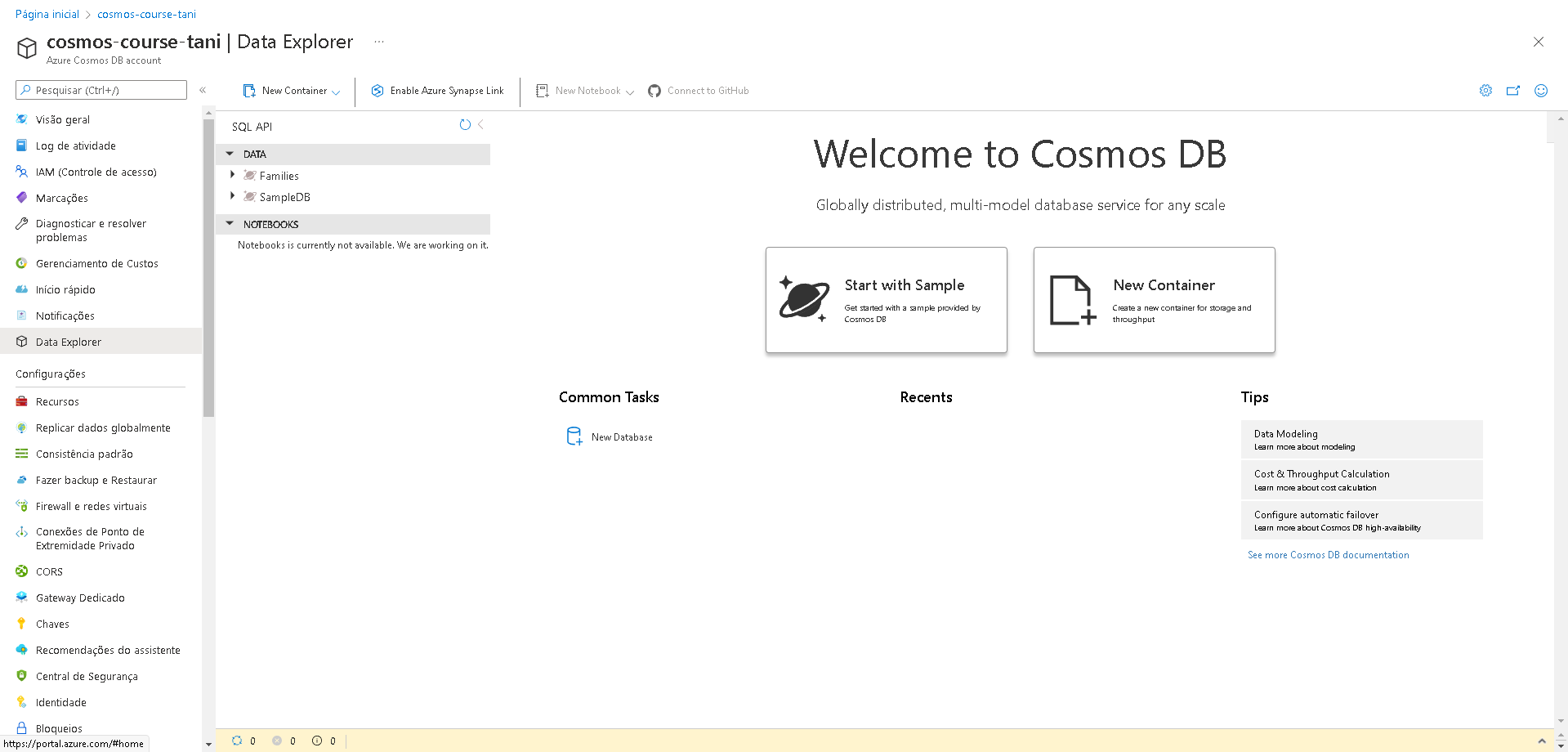The width and height of the screenshot is (1568, 752).
Task: Open the Visão geral icon in the sidebar
Action: pos(22,119)
